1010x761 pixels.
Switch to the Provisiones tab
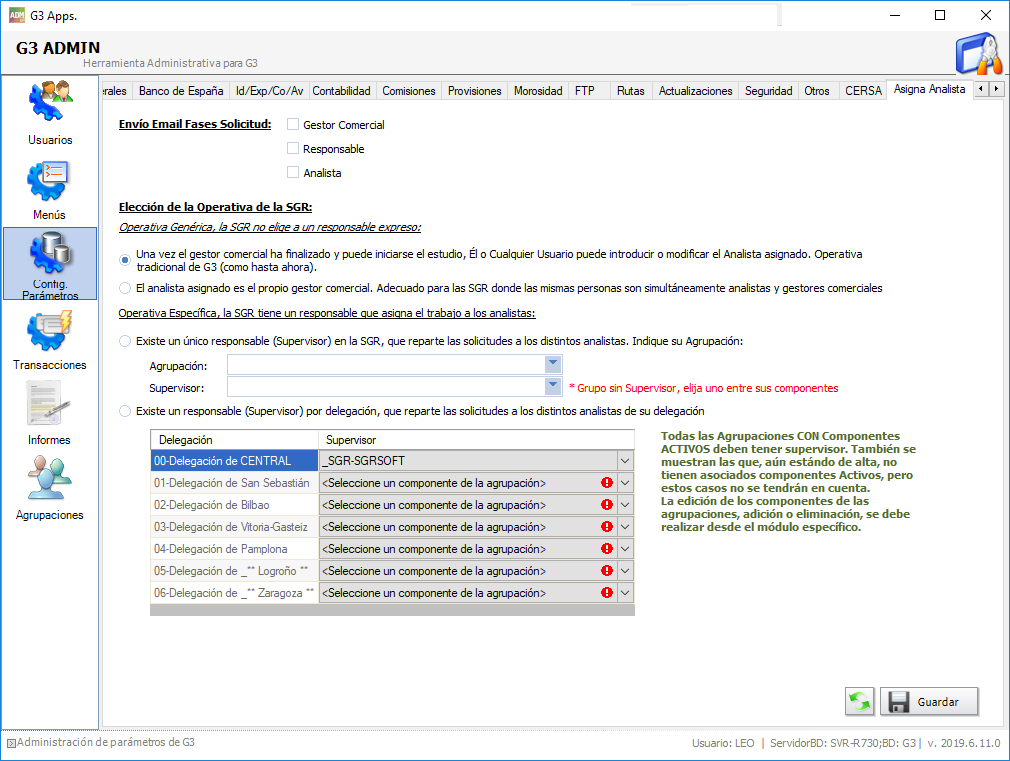coord(475,91)
